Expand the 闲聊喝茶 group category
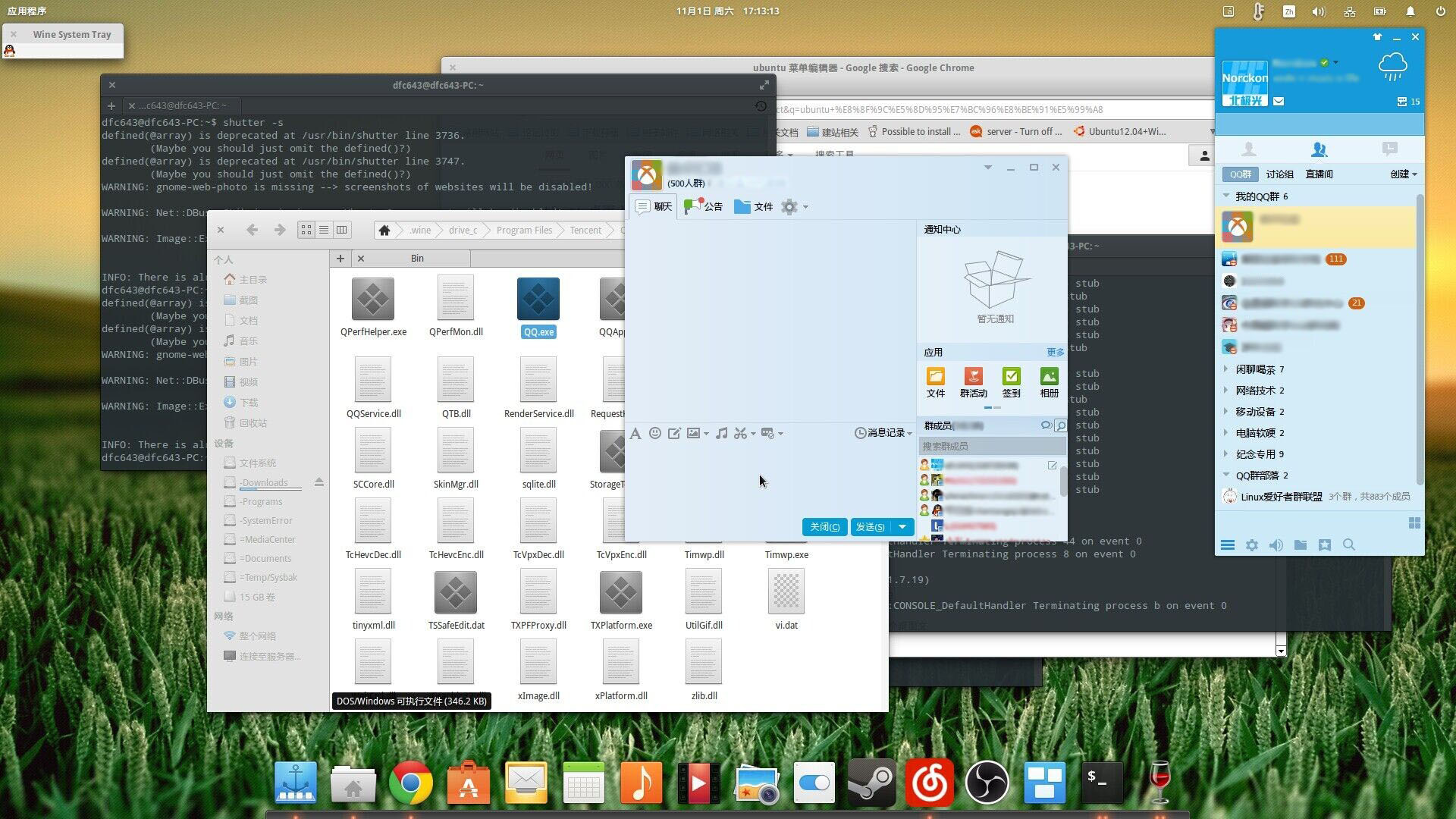 [x=1226, y=369]
